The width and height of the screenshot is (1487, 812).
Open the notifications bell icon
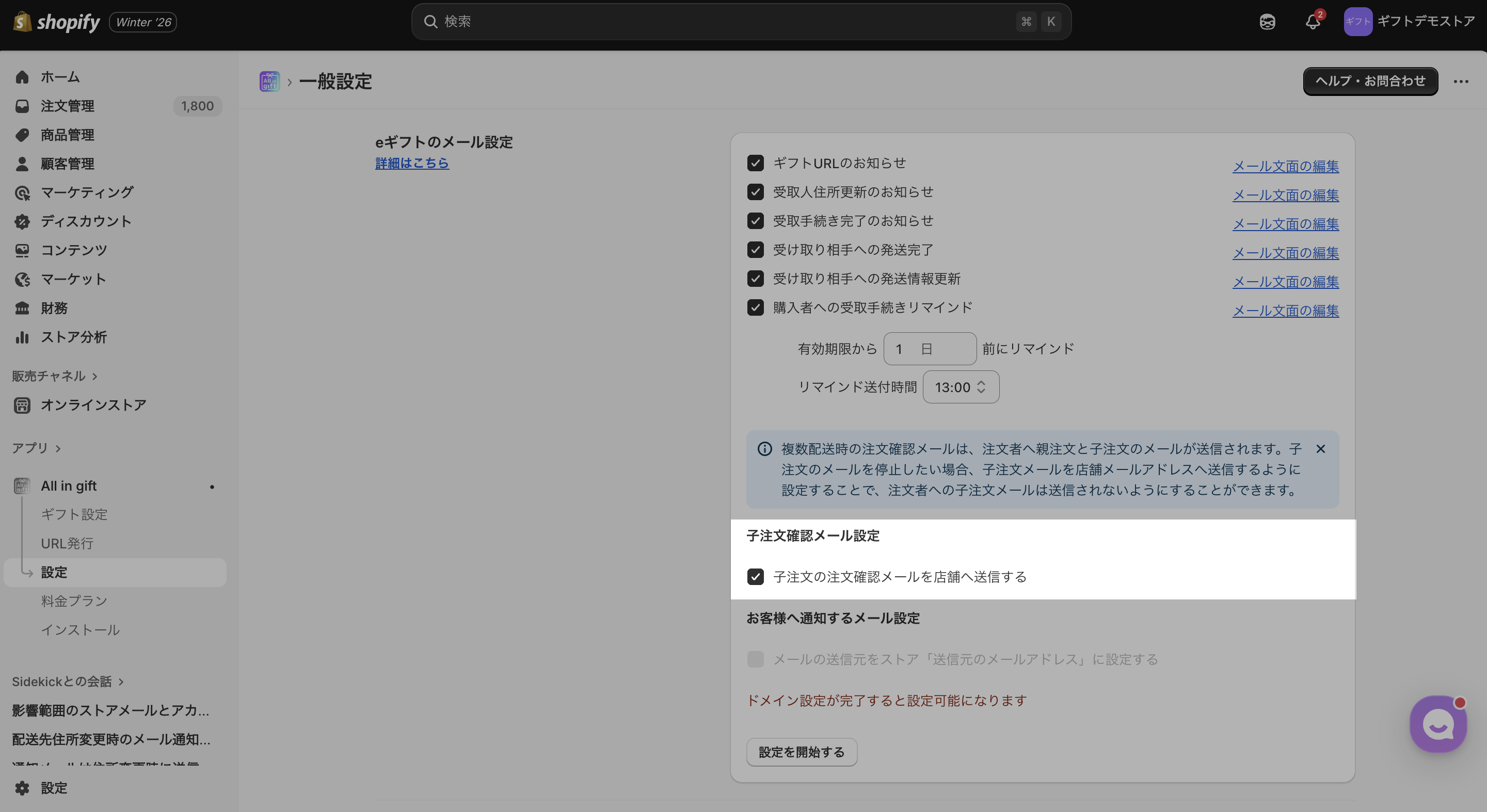[1312, 22]
